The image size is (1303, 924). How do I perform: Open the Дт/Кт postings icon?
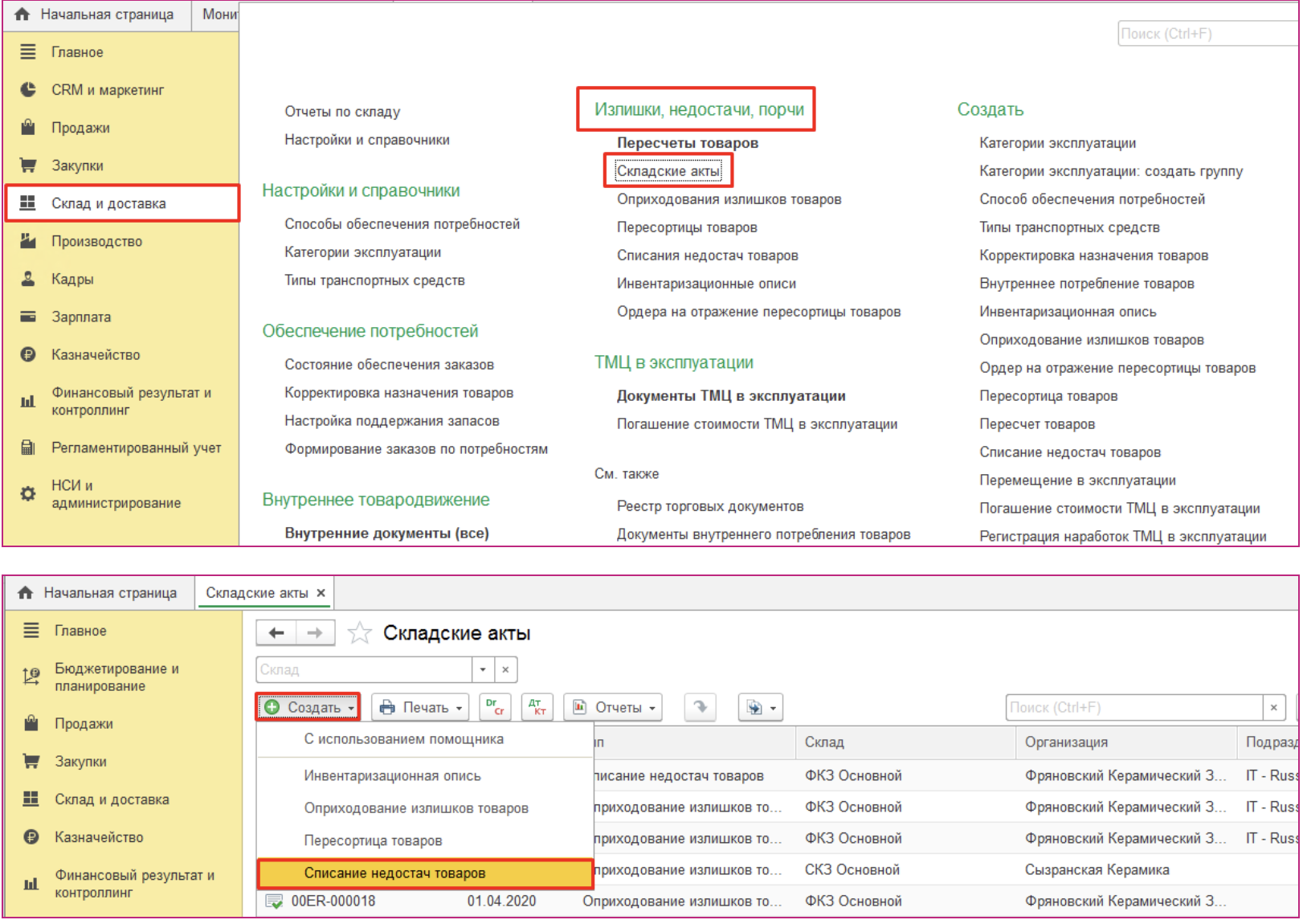pyautogui.click(x=537, y=707)
